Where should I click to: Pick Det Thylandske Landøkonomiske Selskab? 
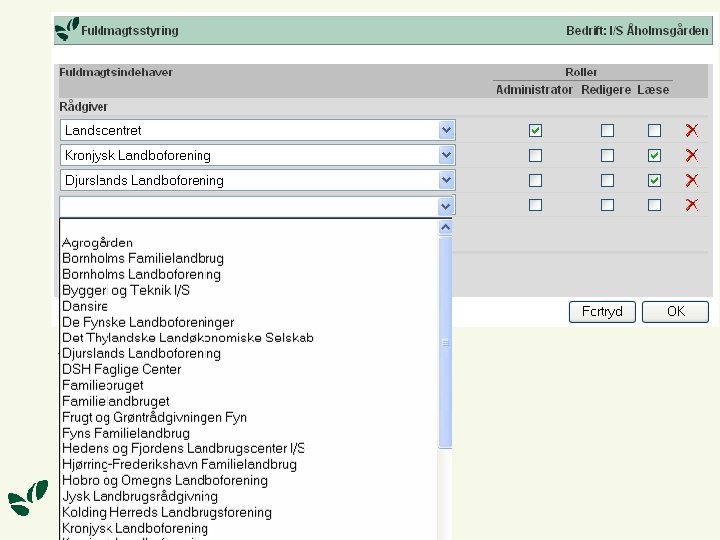[x=188, y=338]
